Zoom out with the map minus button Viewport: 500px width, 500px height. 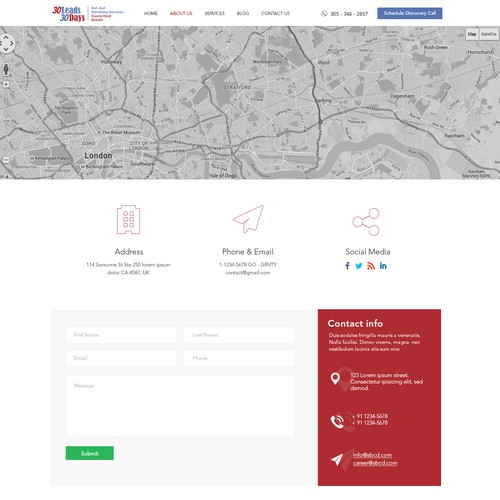point(6,160)
